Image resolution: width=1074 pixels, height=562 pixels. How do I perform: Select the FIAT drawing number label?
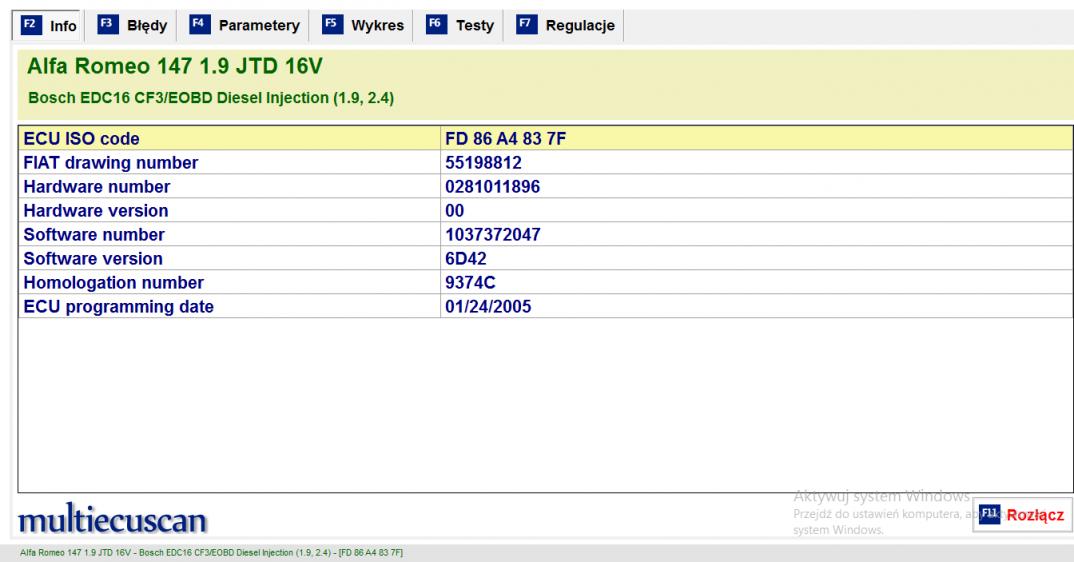(x=110, y=162)
